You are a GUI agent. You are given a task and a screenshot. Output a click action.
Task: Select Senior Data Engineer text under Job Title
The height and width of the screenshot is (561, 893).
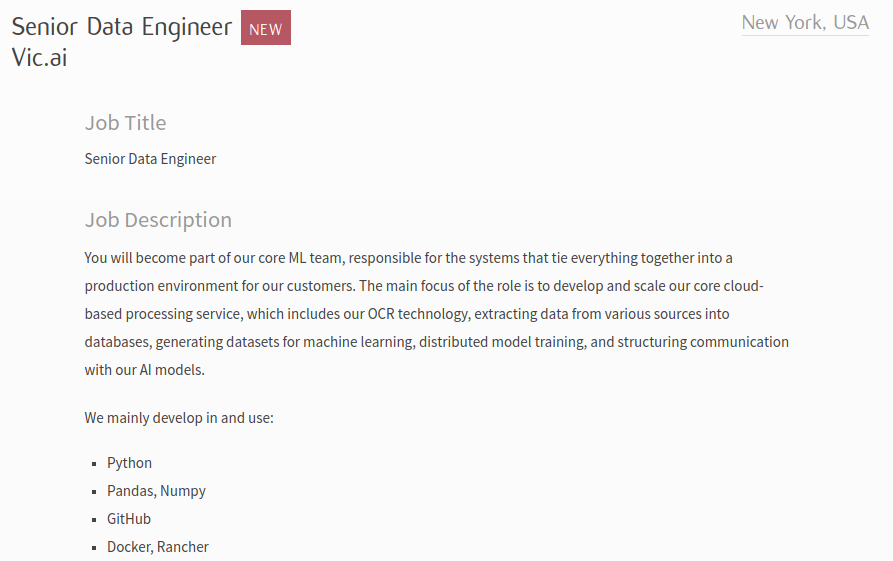point(150,159)
